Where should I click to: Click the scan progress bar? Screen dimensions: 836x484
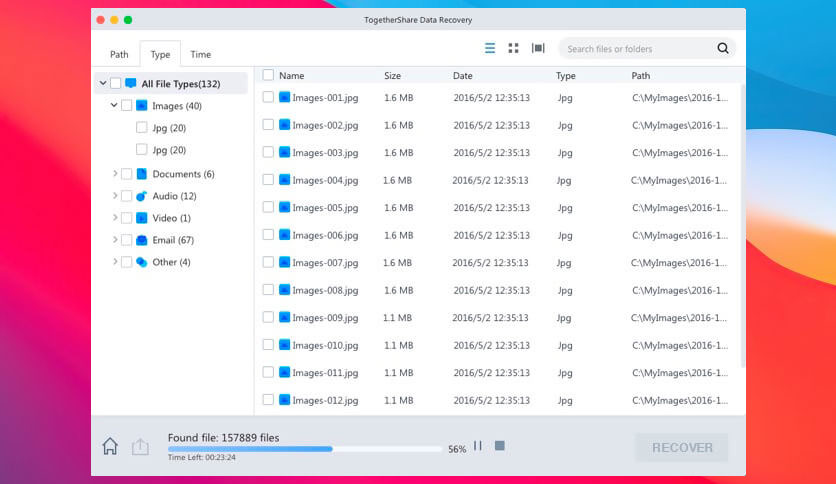tap(304, 449)
